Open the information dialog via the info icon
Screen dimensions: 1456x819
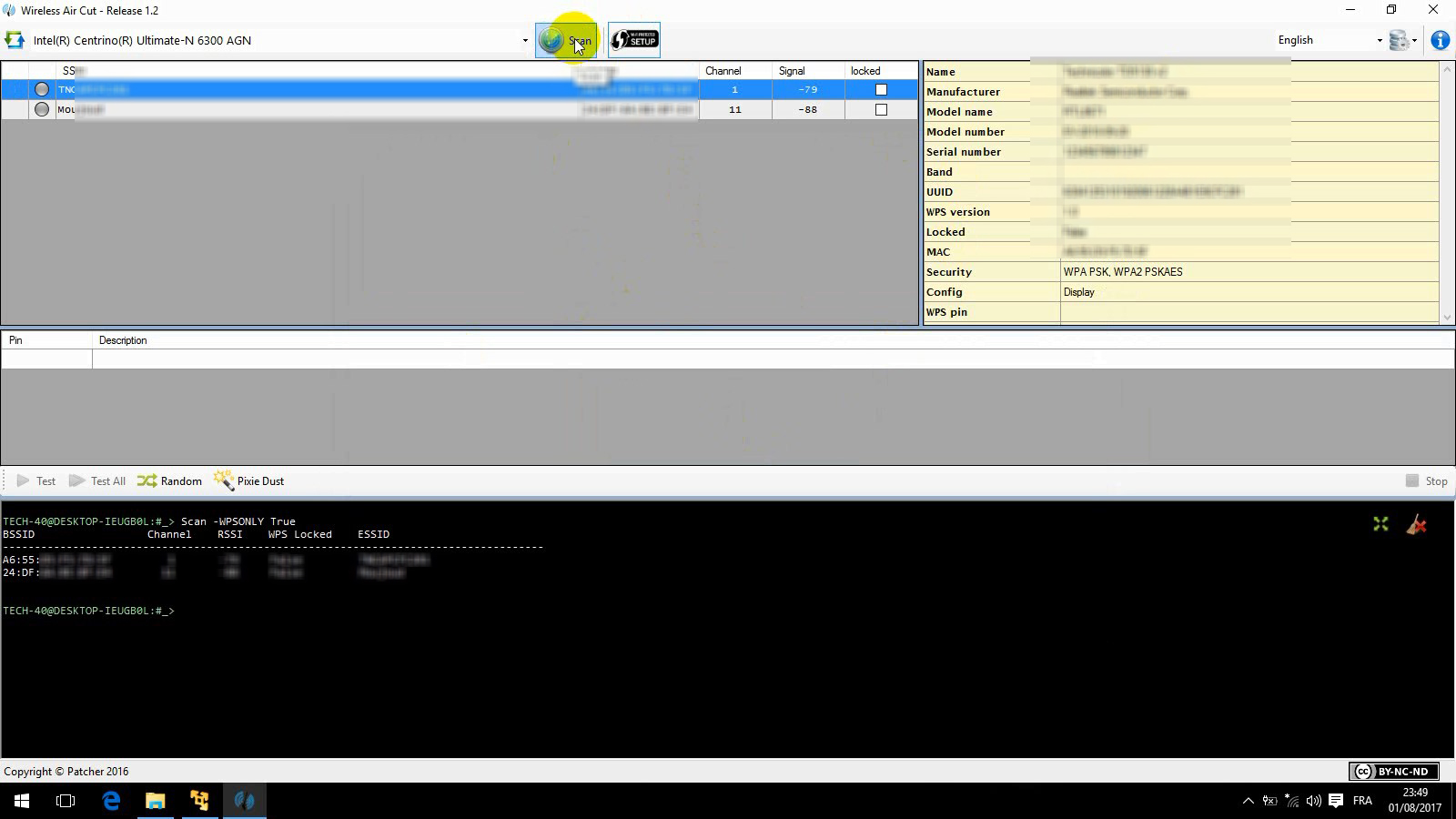(1441, 40)
